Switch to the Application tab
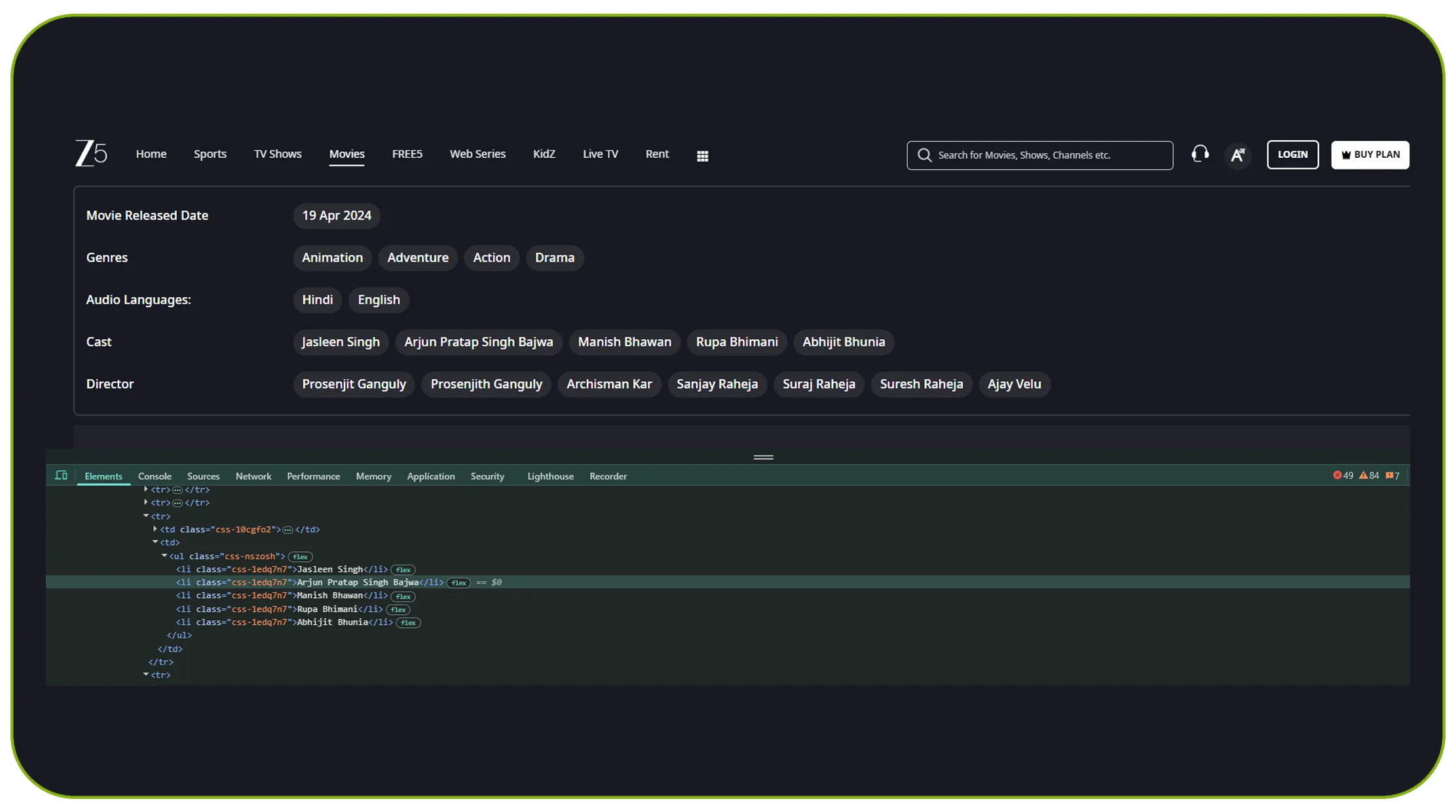The height and width of the screenshot is (812, 1456). coord(430,476)
